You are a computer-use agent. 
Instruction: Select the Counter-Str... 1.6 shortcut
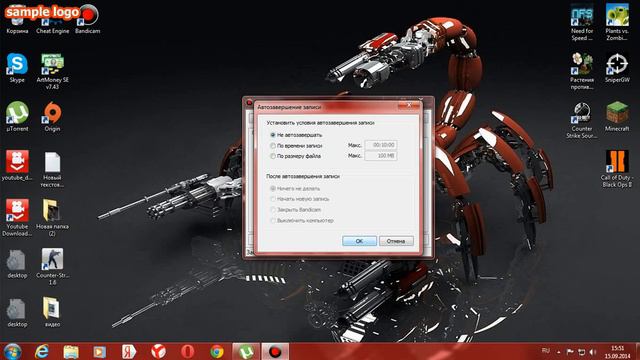click(52, 266)
